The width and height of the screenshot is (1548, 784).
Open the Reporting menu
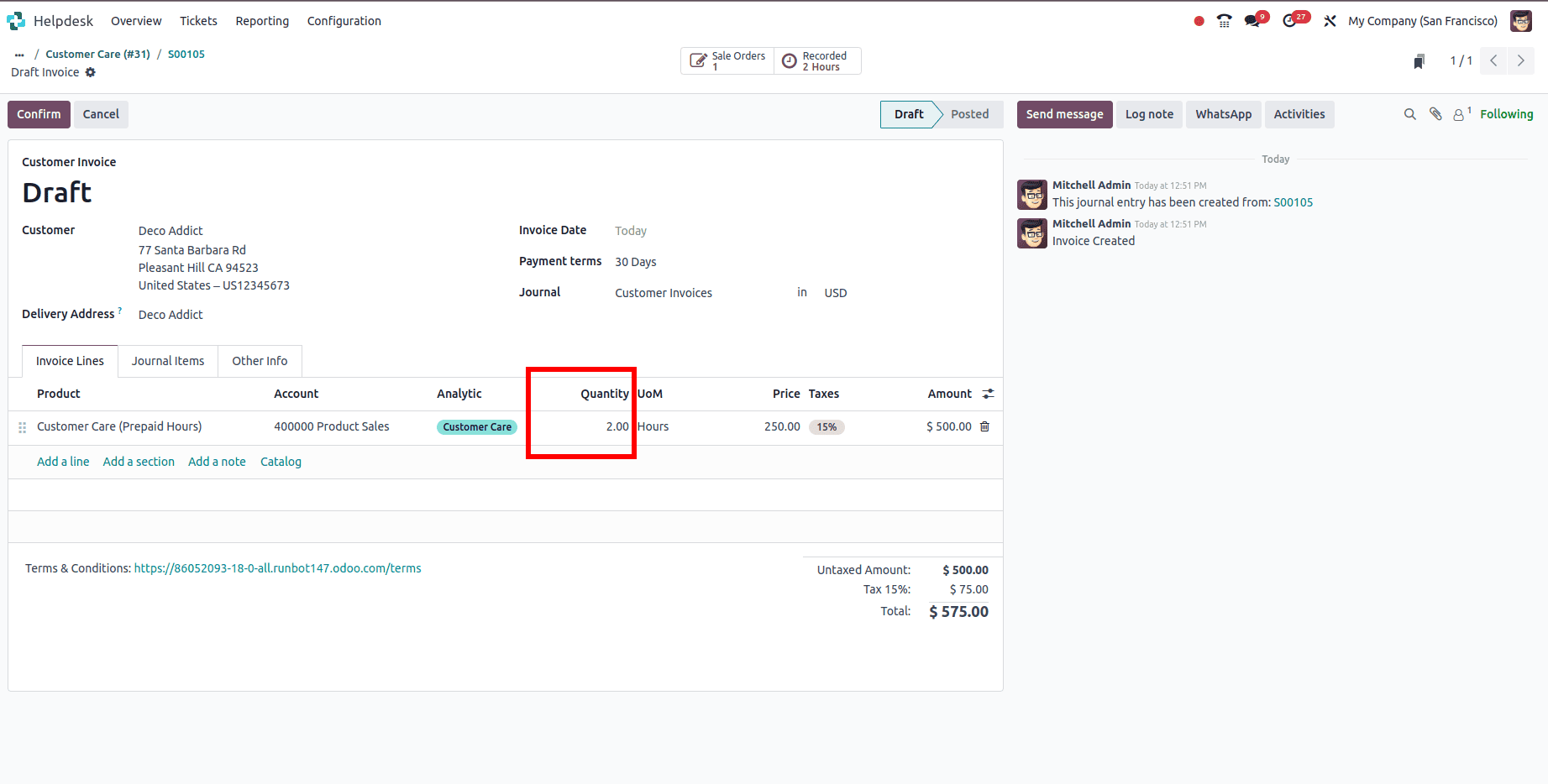261,21
